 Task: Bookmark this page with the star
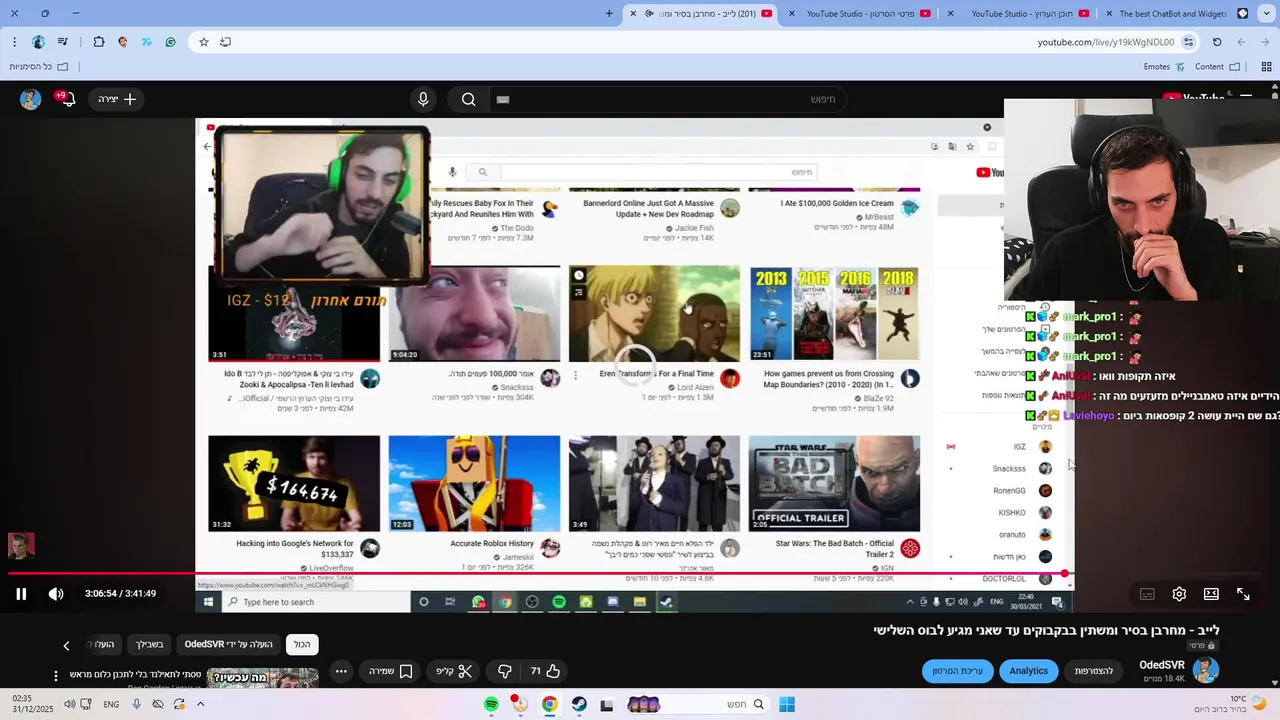(204, 42)
